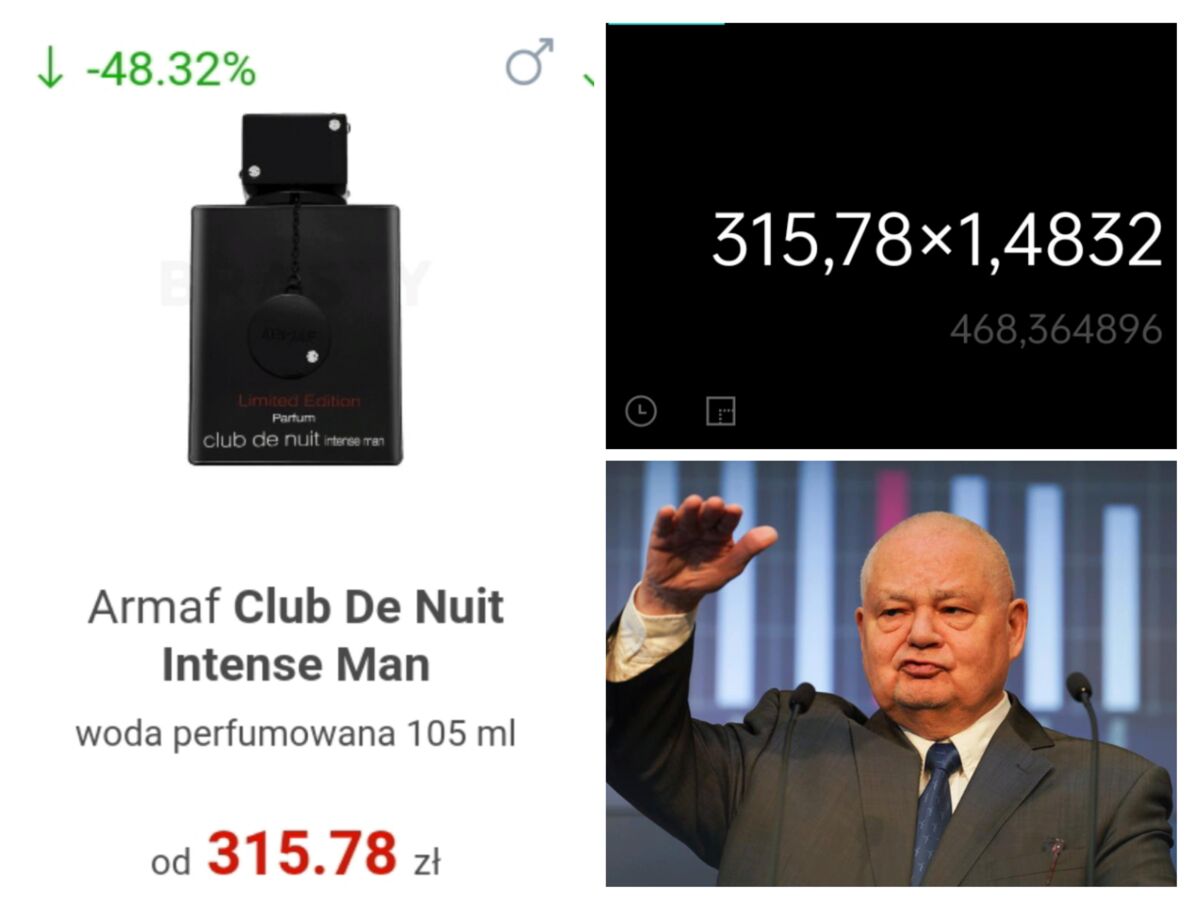Open calculator history clock icon
The image size is (1200, 910).
[641, 410]
